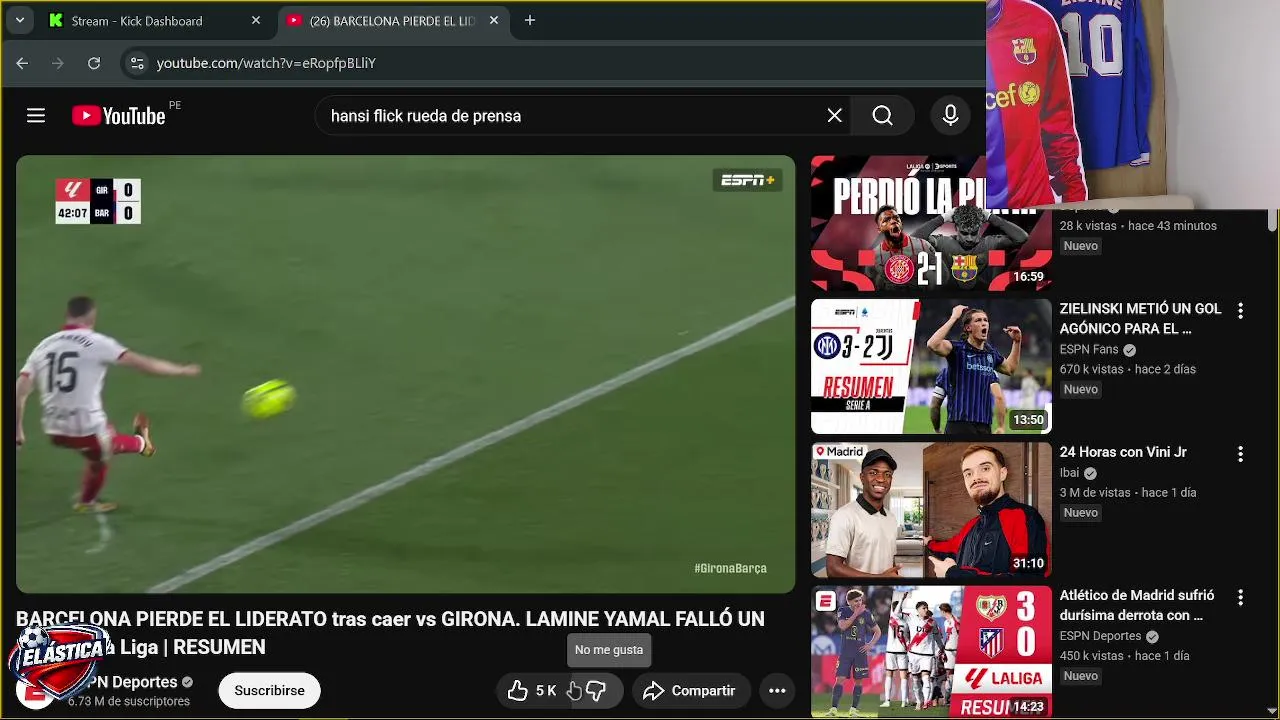
Task: Open 24 Horas con Vini Jr title
Action: point(1123,452)
